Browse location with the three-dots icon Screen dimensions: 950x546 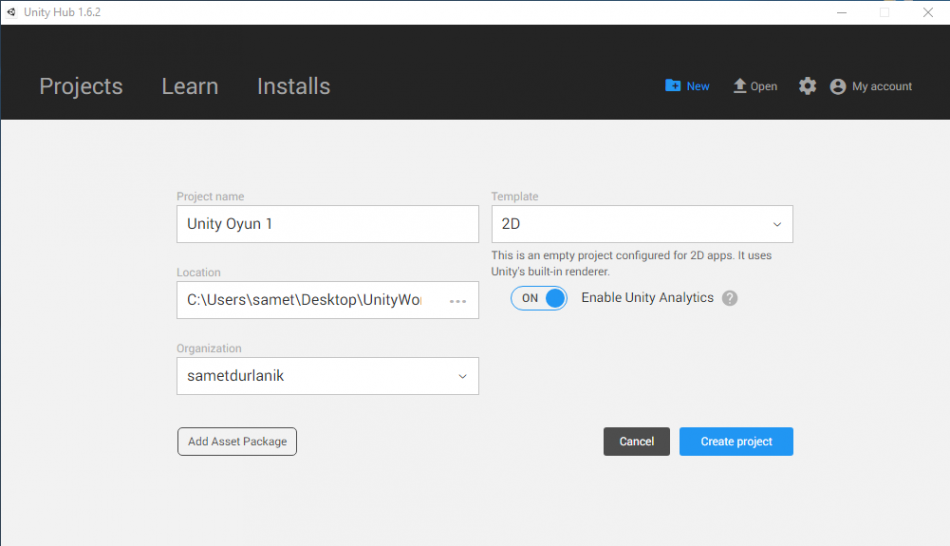point(458,301)
